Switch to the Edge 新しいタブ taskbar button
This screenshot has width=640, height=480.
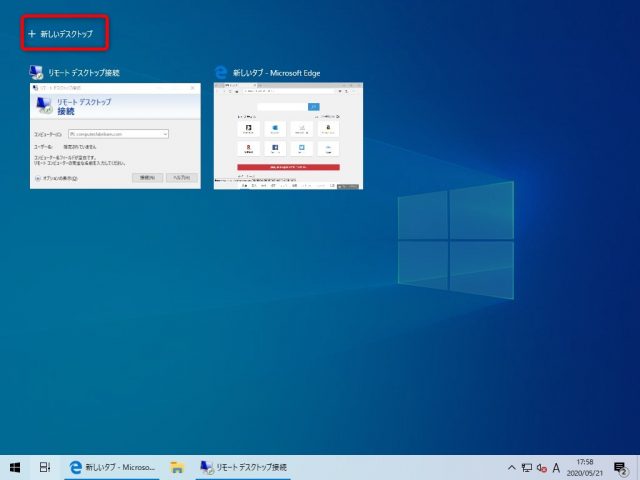[112, 467]
